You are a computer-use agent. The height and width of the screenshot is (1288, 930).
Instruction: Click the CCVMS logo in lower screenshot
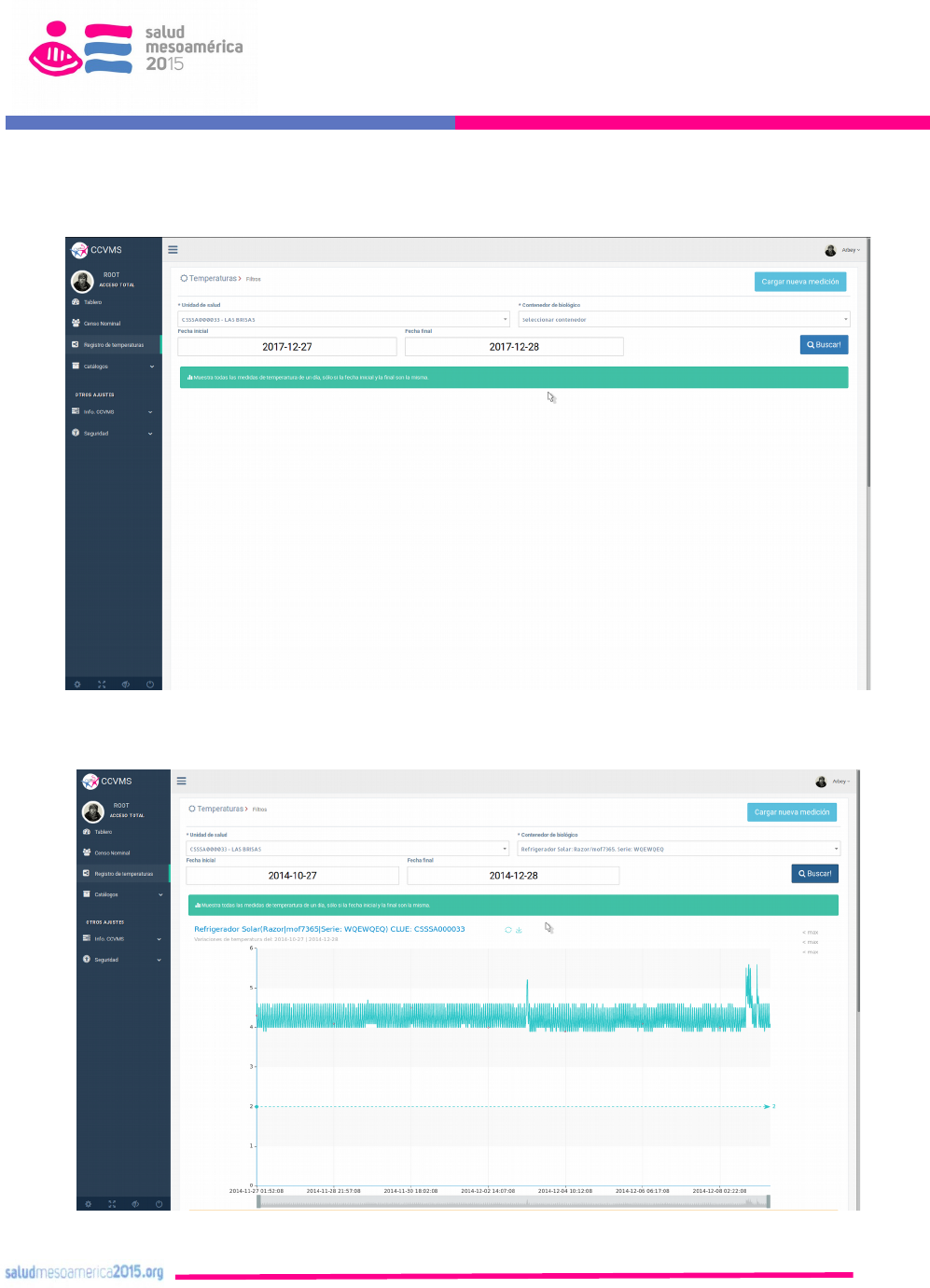pos(107,782)
